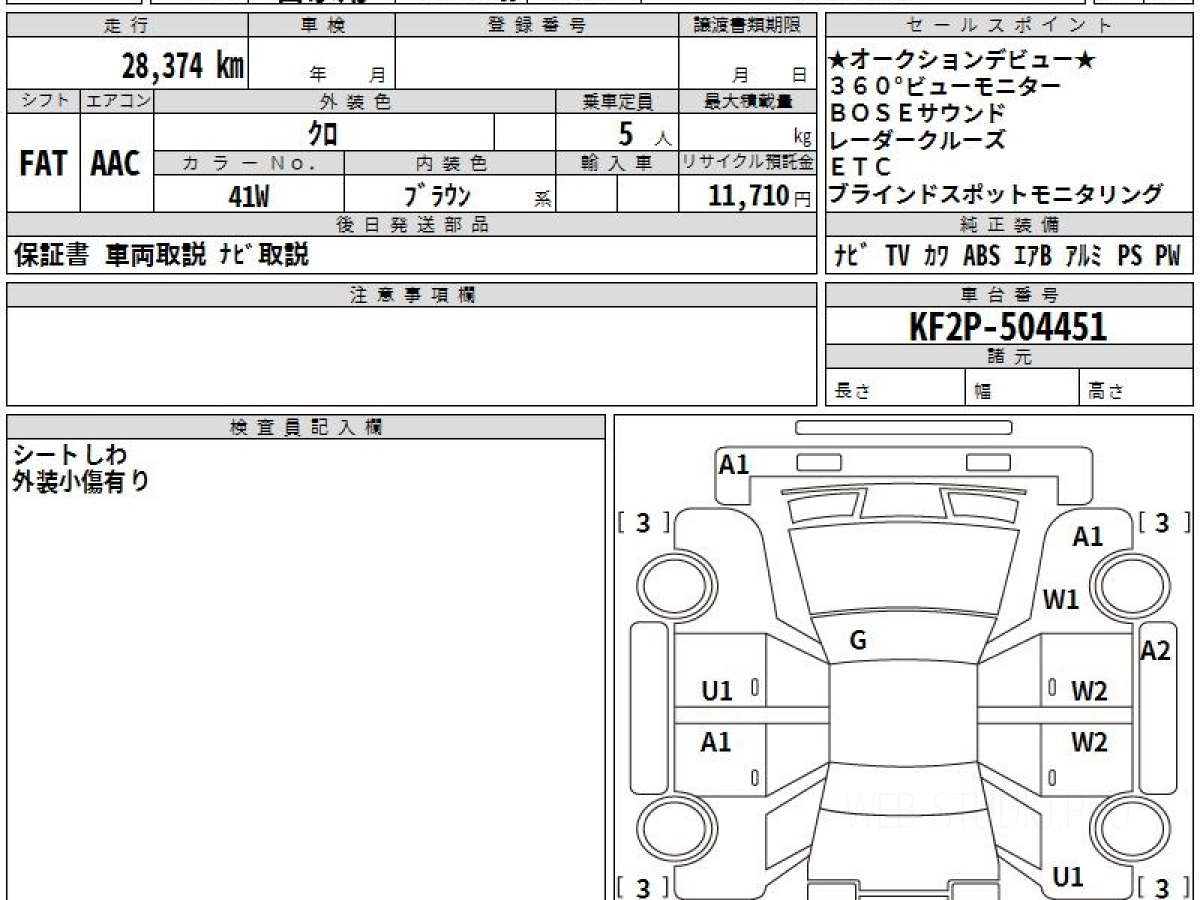
Task: Select the exterior color value クロ
Action: (322, 132)
